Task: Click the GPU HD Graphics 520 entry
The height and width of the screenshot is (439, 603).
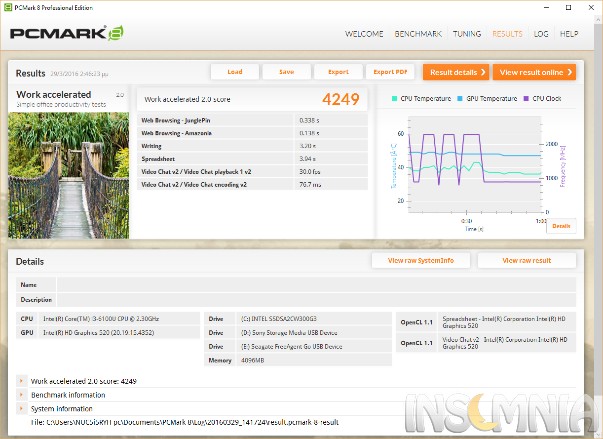Action: (x=108, y=333)
